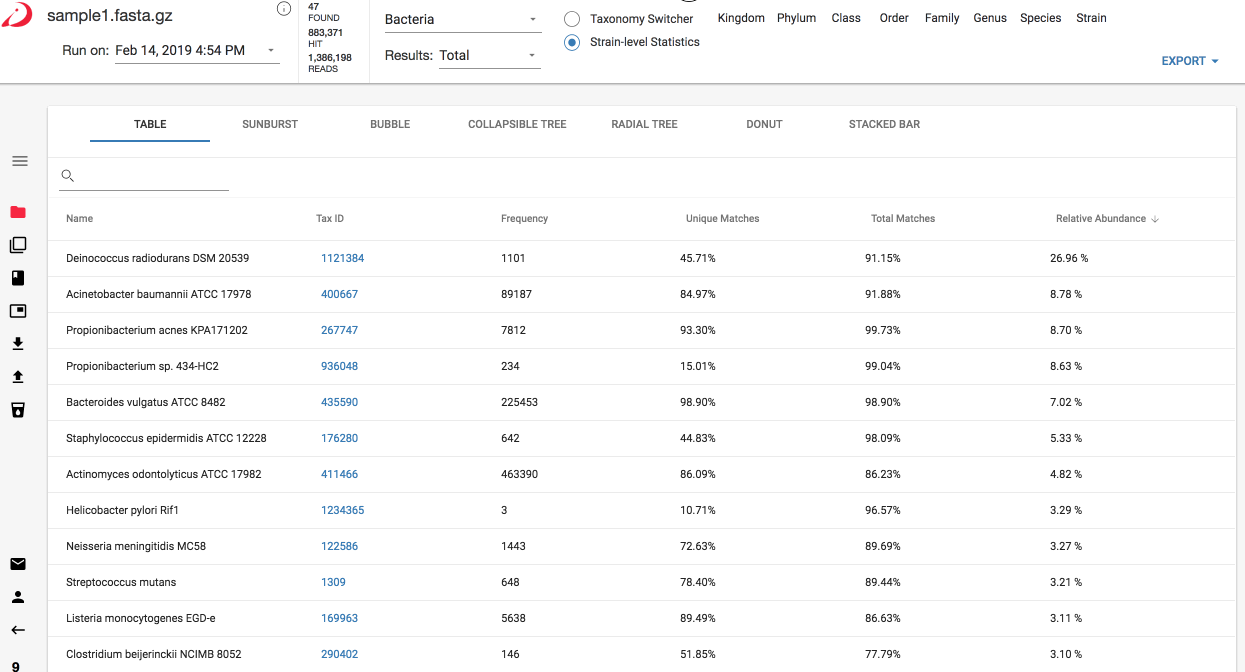Select the Strain taxonomy level
This screenshot has width=1245, height=672.
1091,18
